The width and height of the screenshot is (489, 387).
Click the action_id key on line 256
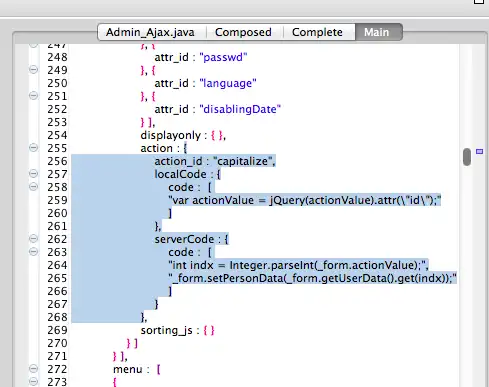178,161
